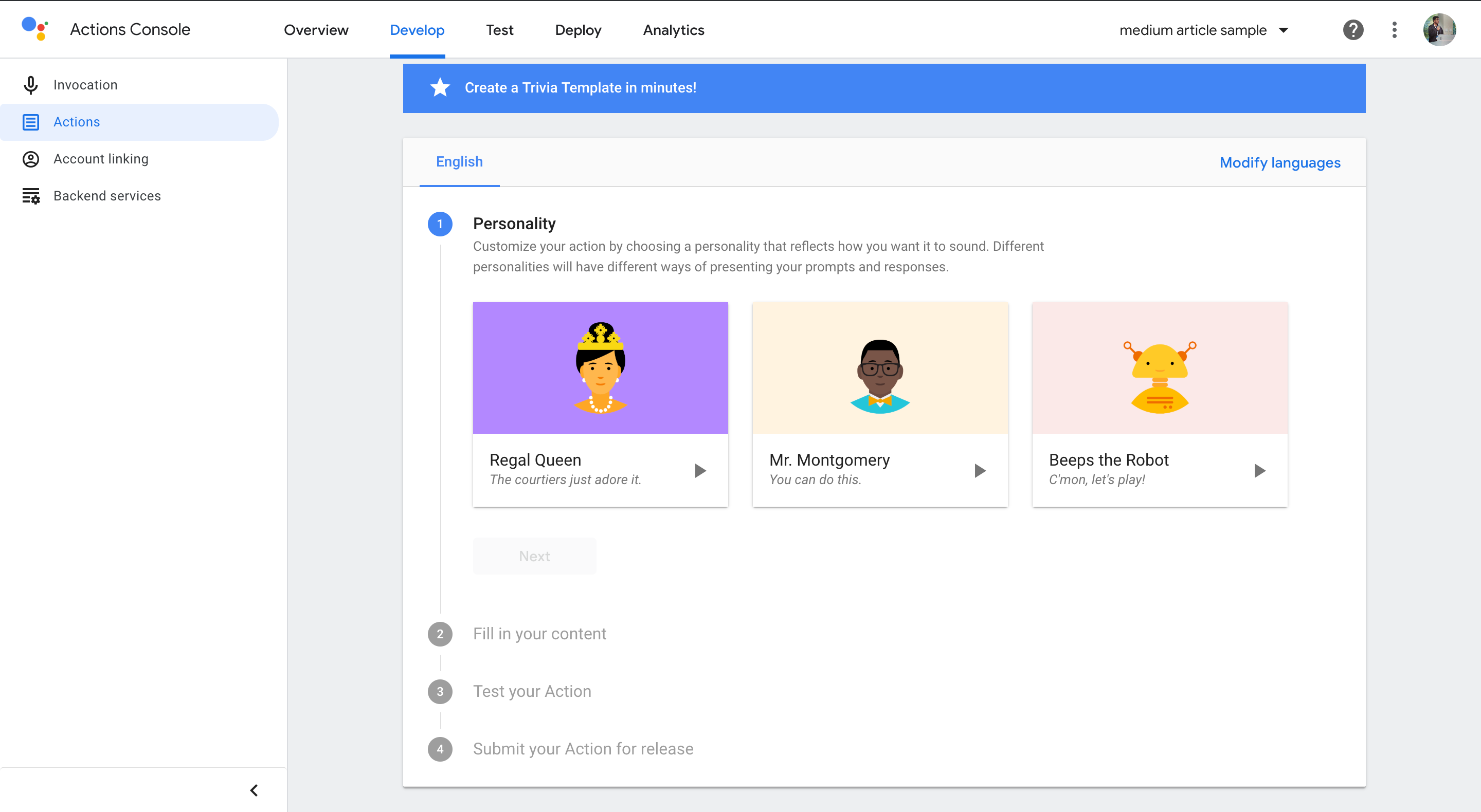
Task: Play Beeps the Robot voice sample
Action: click(x=1259, y=471)
